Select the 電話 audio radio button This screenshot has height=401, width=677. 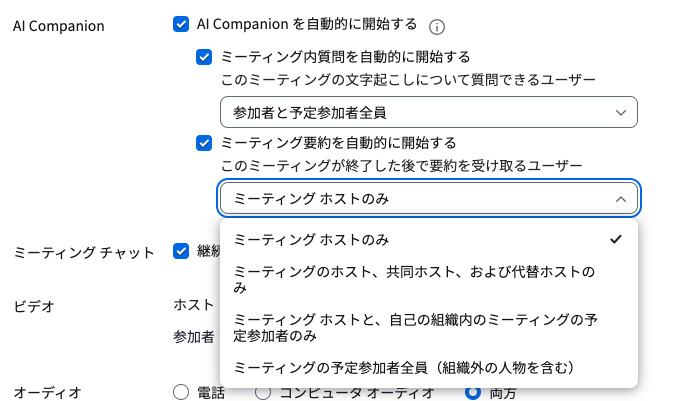click(181, 392)
